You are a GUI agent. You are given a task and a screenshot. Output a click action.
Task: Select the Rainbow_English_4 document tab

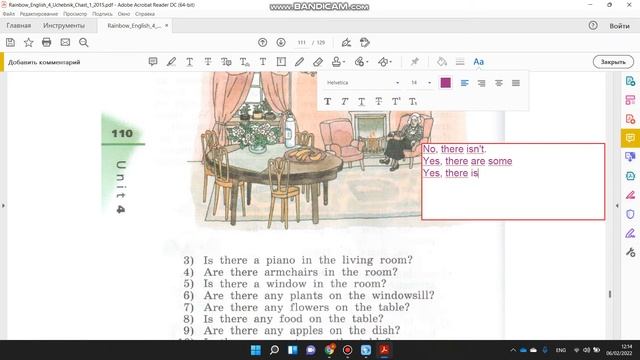(134, 26)
